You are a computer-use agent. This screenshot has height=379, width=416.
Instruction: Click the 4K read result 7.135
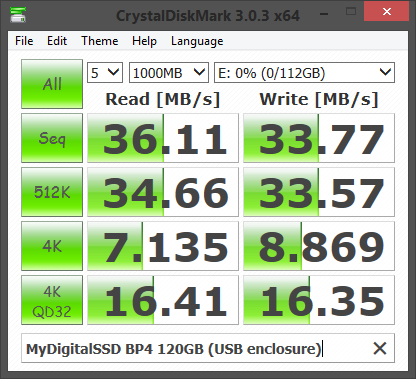pyautogui.click(x=163, y=246)
